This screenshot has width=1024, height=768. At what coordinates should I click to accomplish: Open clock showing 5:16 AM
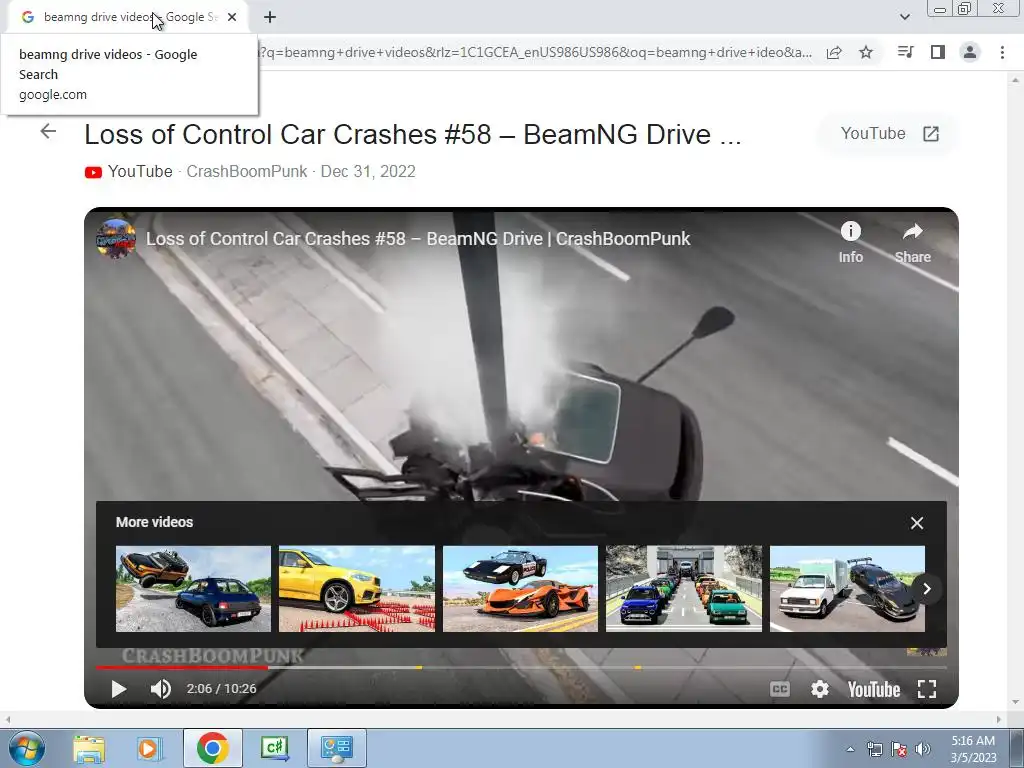(973, 749)
